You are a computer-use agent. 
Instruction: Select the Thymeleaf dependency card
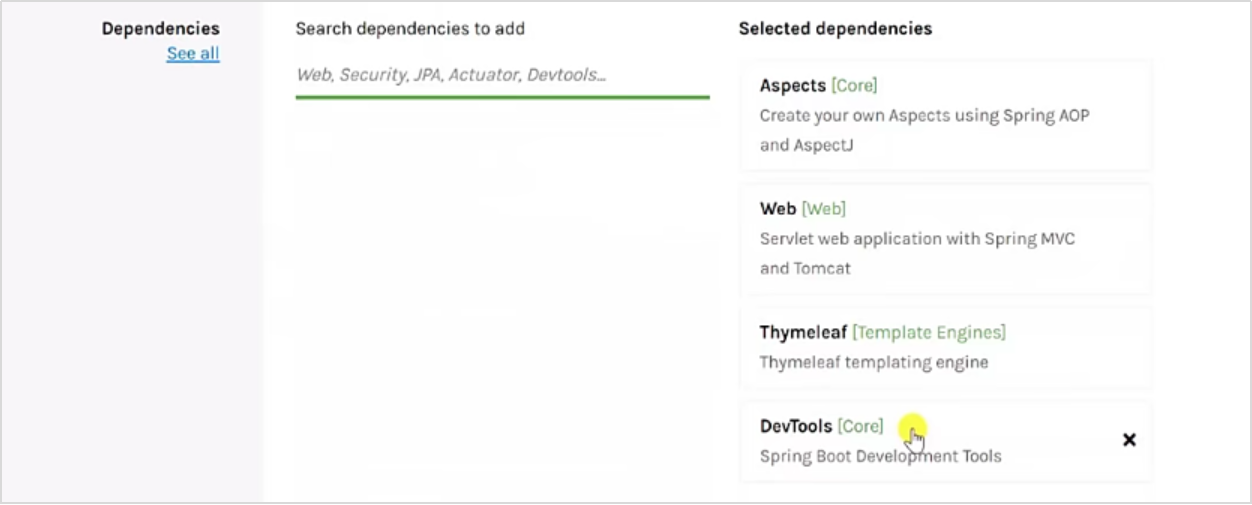pyautogui.click(x=945, y=347)
